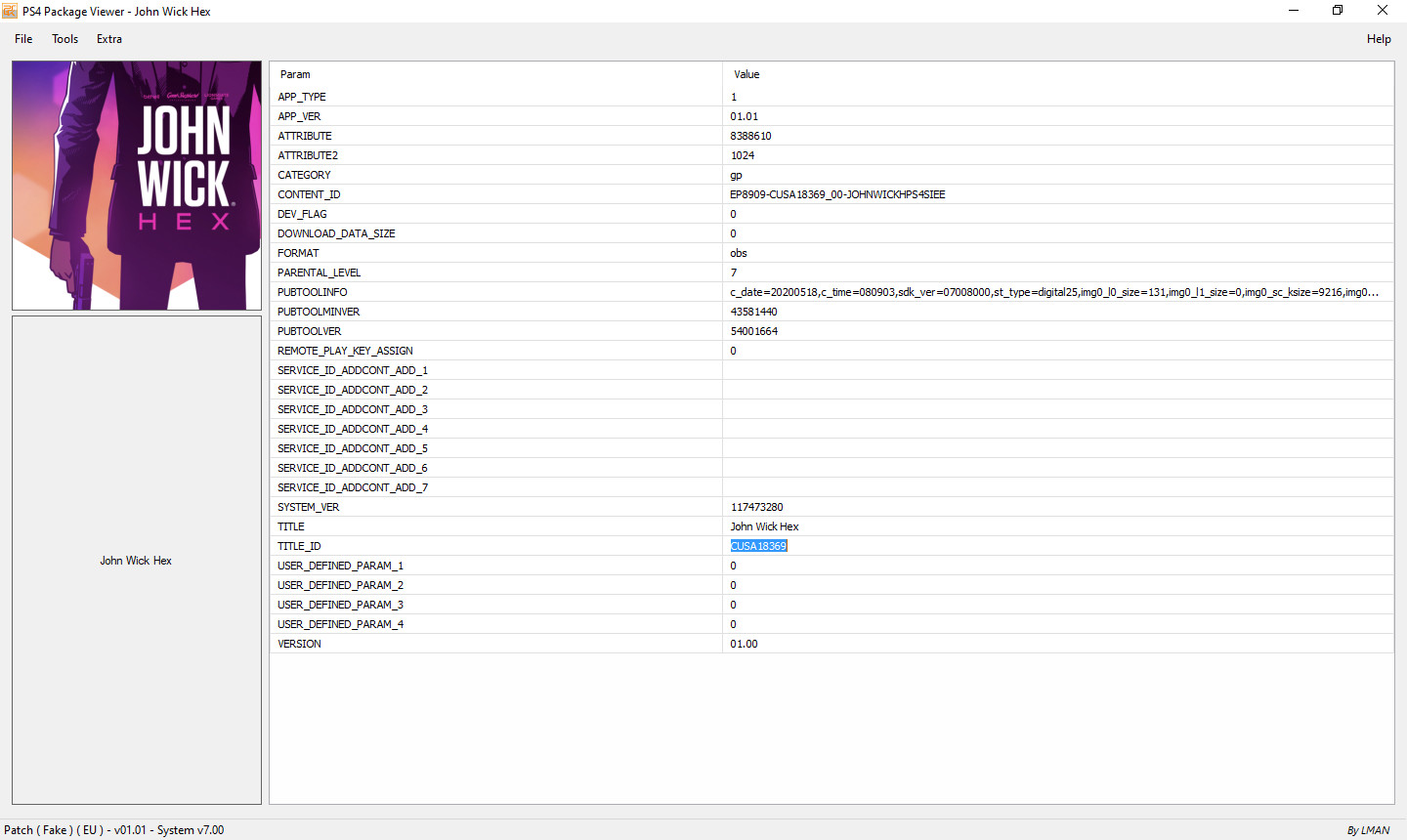Select the PUBTOOLMINVER parameter
The image size is (1407, 840).
[x=319, y=312]
